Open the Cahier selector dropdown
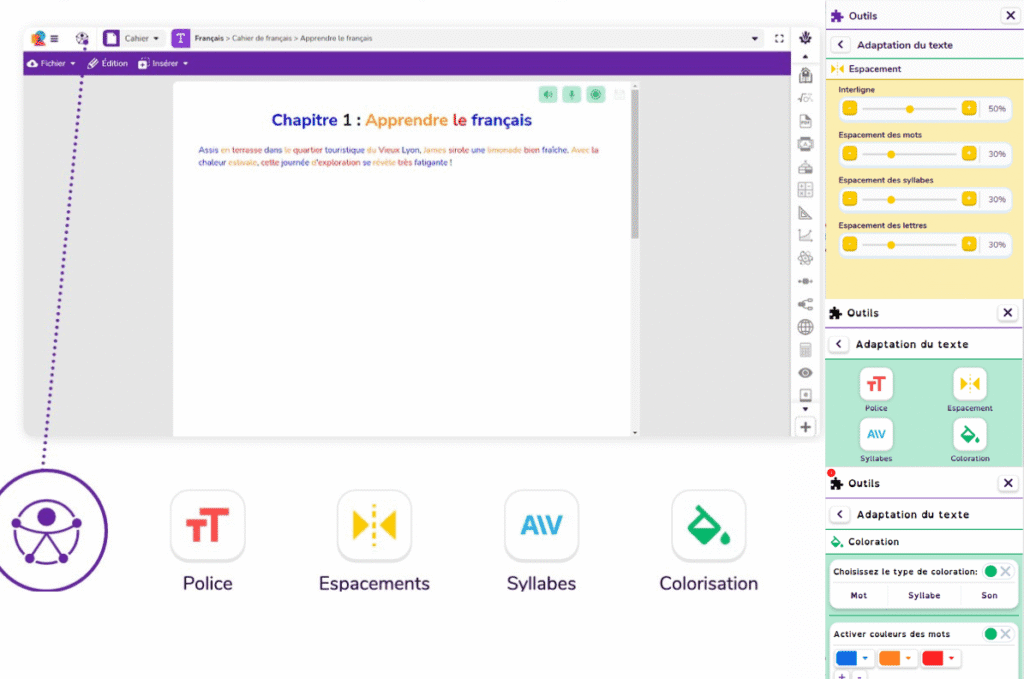Image resolution: width=1024 pixels, height=679 pixels. pos(135,37)
